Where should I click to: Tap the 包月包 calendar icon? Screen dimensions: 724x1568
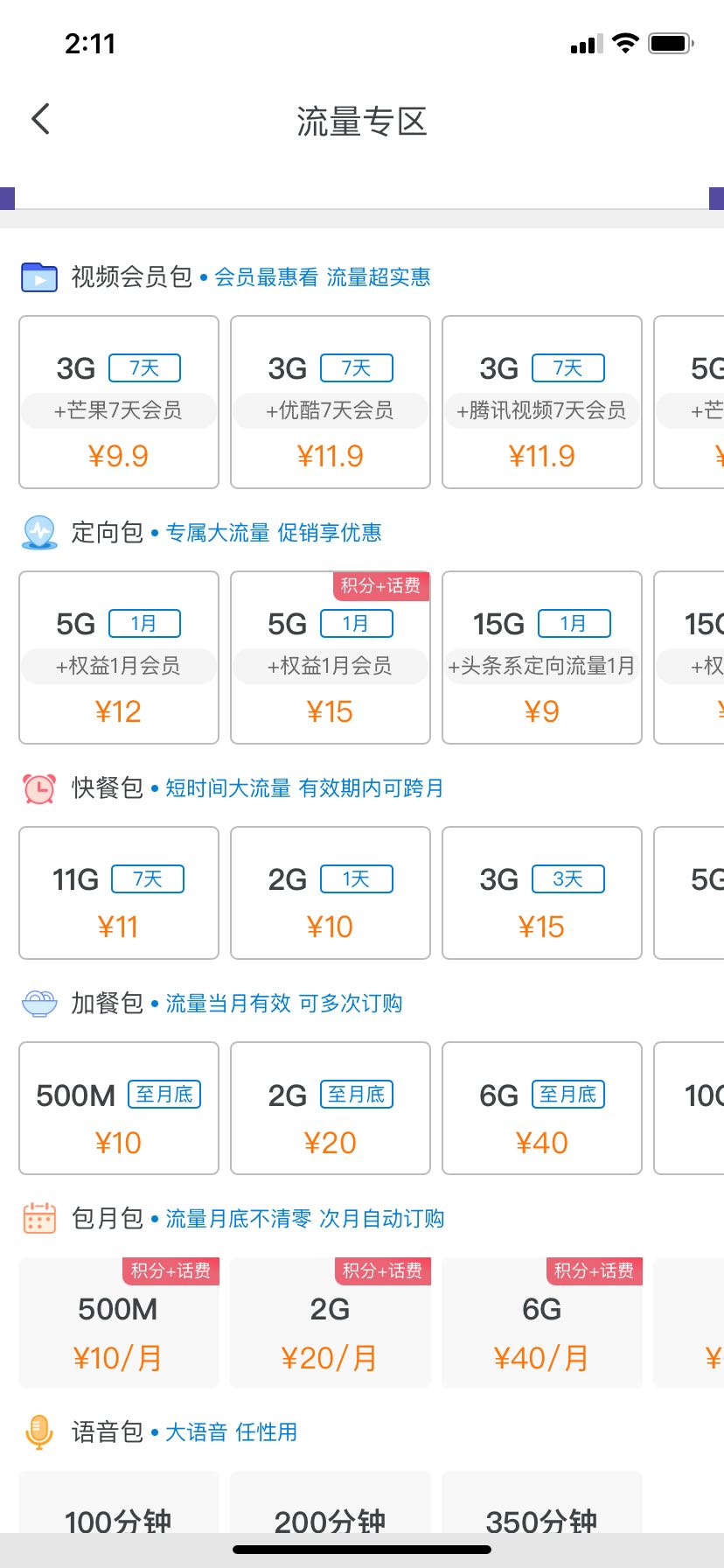click(x=38, y=1218)
